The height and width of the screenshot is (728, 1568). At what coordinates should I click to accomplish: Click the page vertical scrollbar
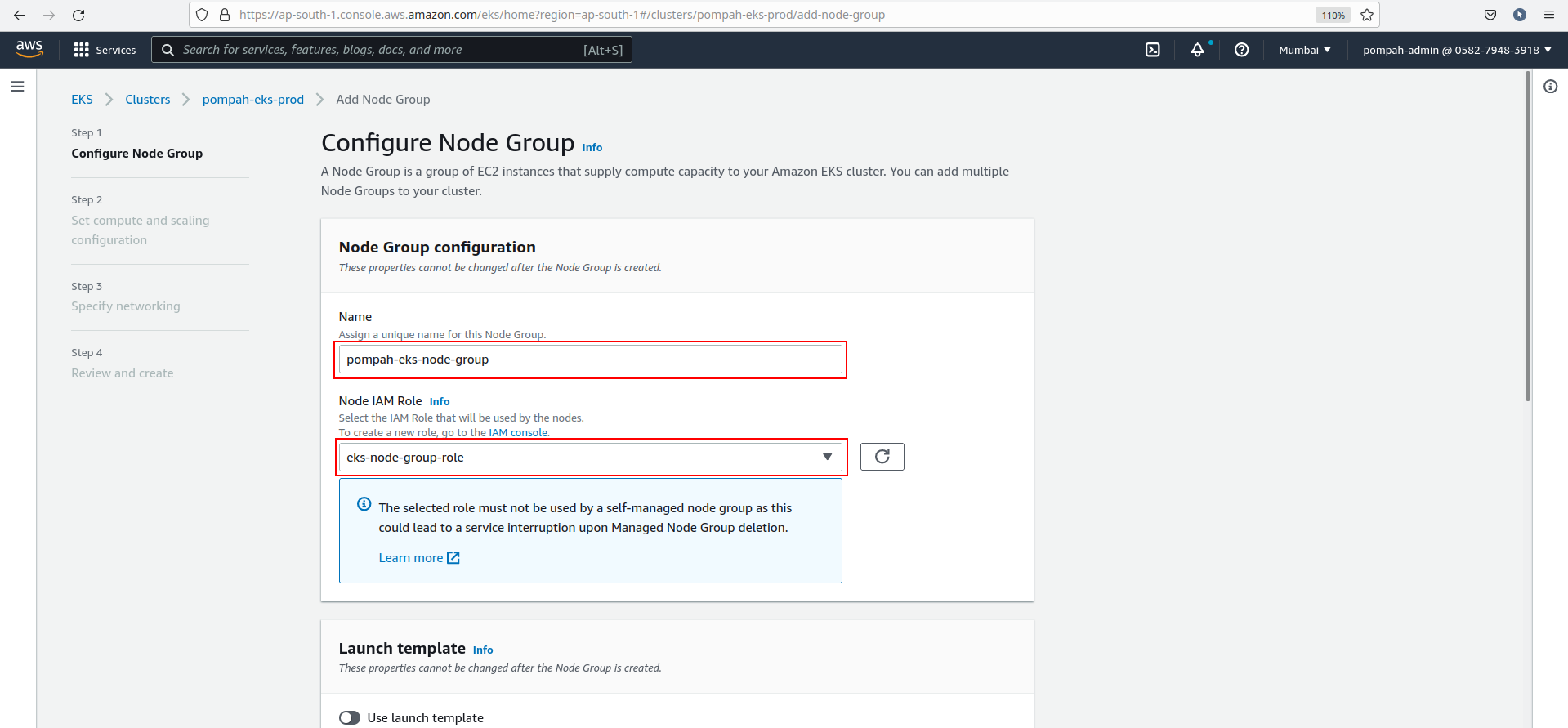(x=1527, y=237)
